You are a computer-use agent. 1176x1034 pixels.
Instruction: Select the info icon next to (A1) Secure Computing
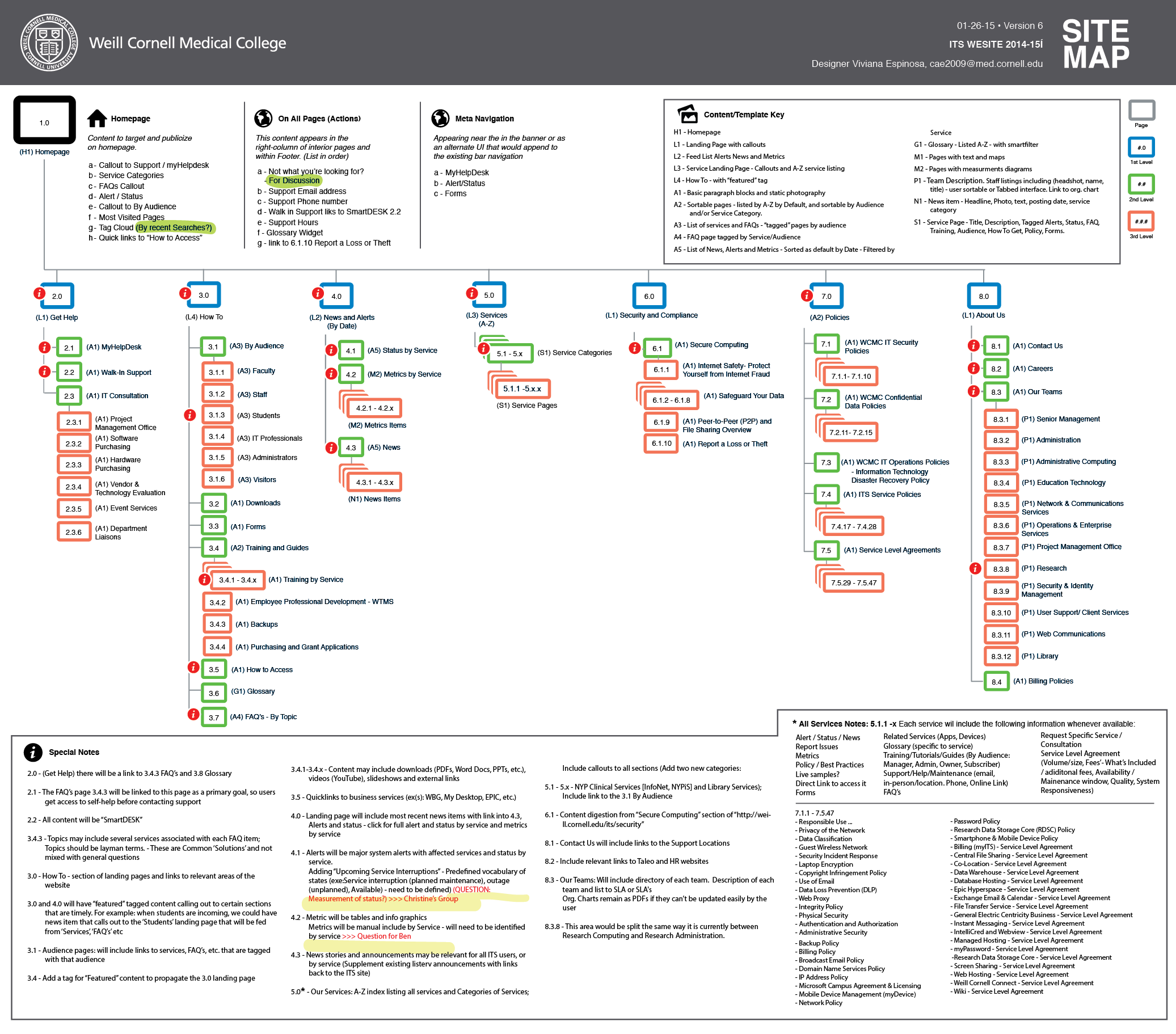pos(634,348)
